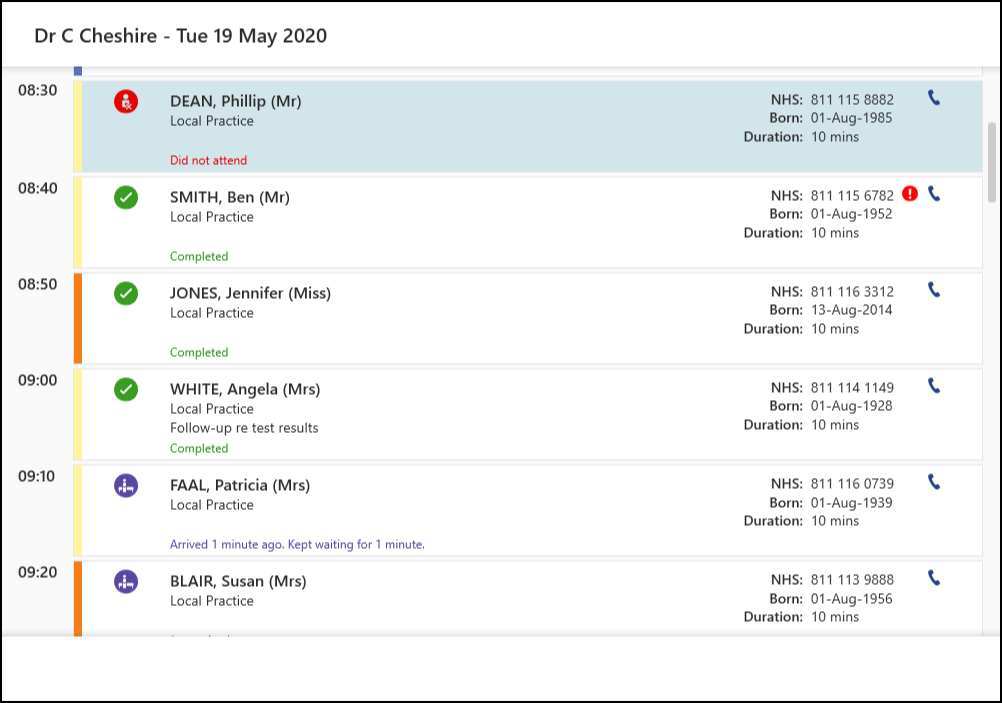Click the yellow slot bar at 09:10

click(78, 510)
